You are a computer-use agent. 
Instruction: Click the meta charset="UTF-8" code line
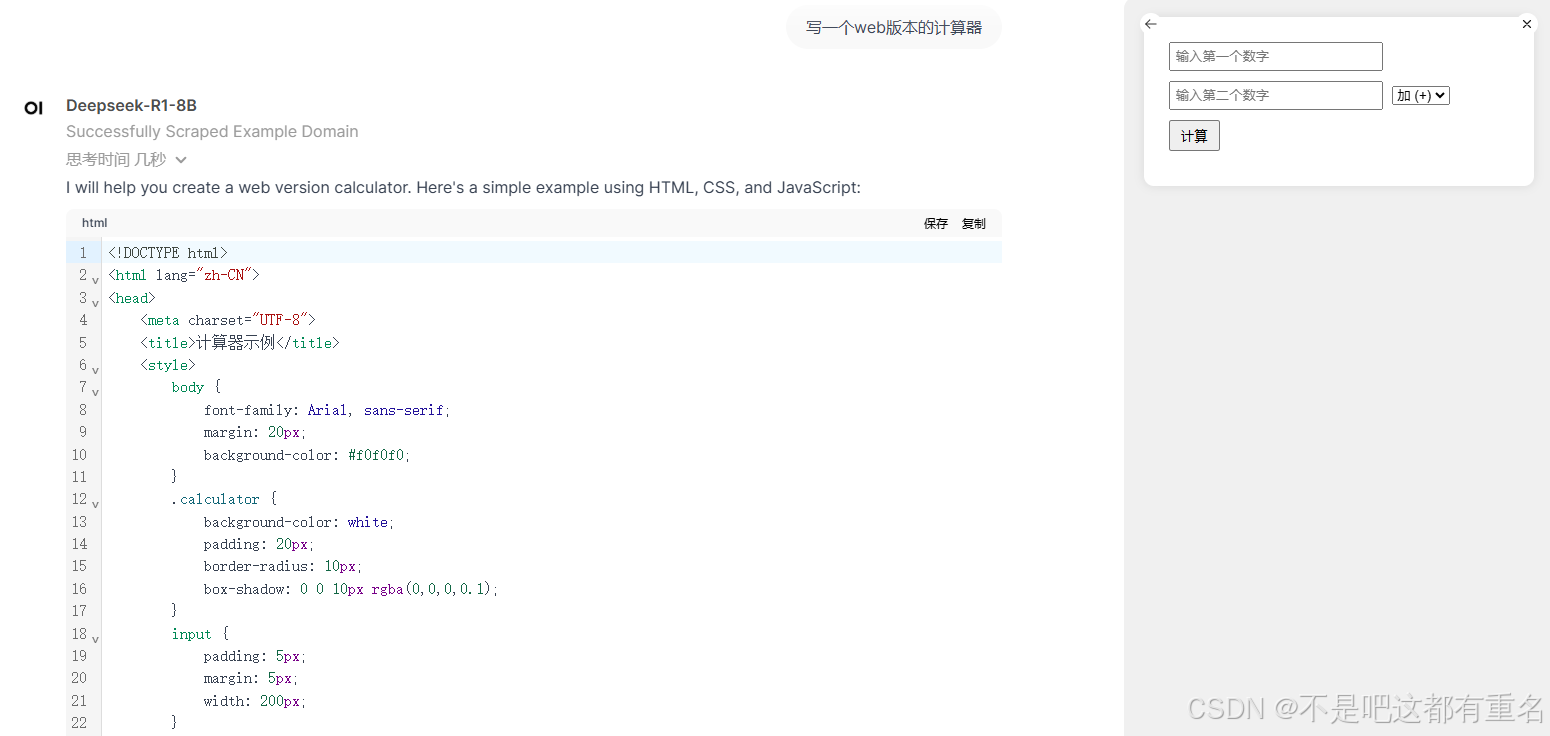click(228, 320)
